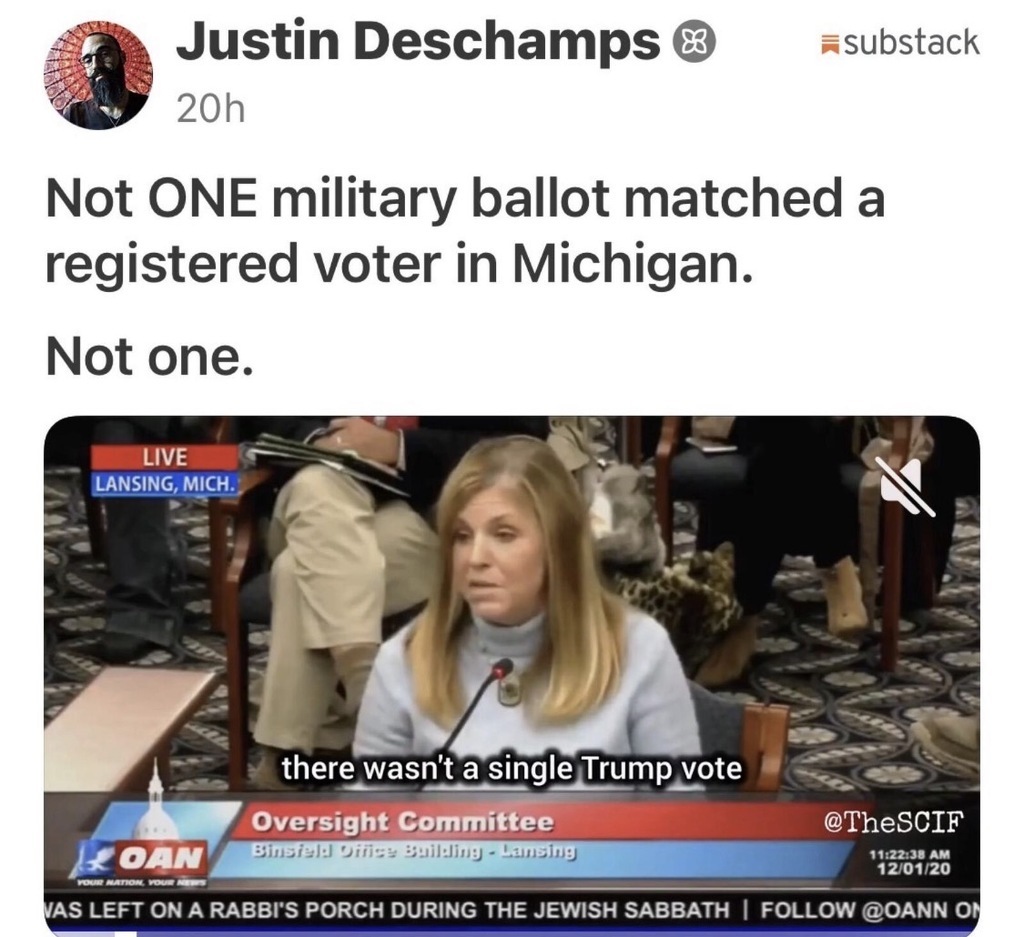Click the Lansing, Mich. location label
The image size is (1024, 937).
click(x=165, y=484)
